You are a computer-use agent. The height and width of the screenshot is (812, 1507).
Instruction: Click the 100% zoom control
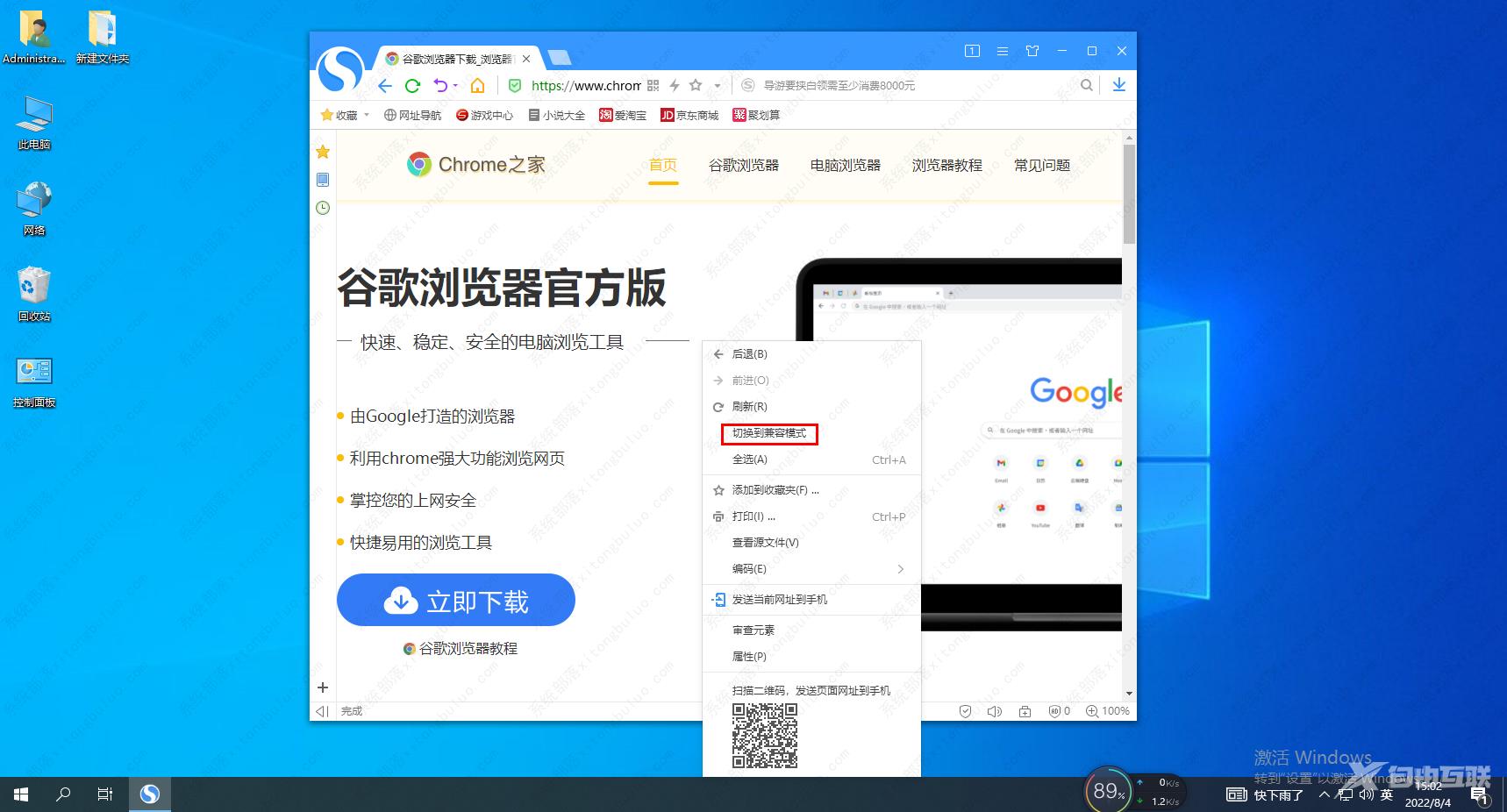tap(1108, 711)
